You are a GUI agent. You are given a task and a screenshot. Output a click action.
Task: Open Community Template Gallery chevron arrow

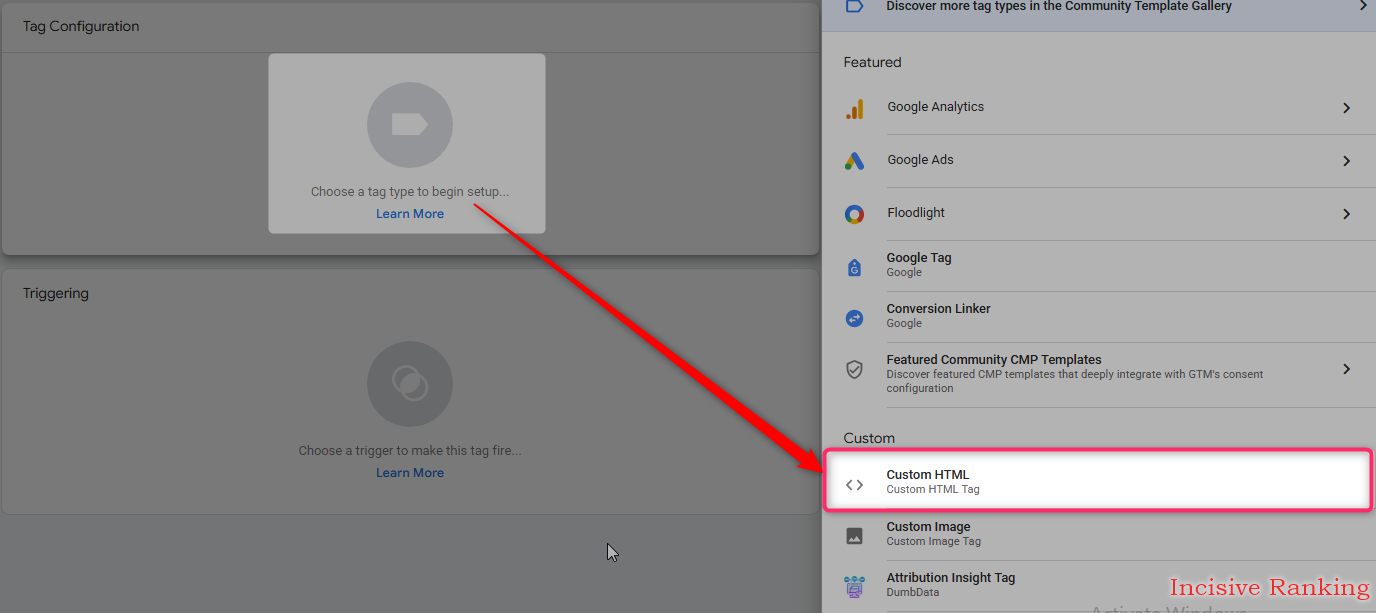coord(1362,6)
